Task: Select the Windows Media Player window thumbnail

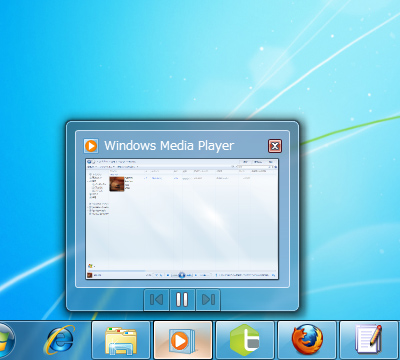Action: coord(182,219)
